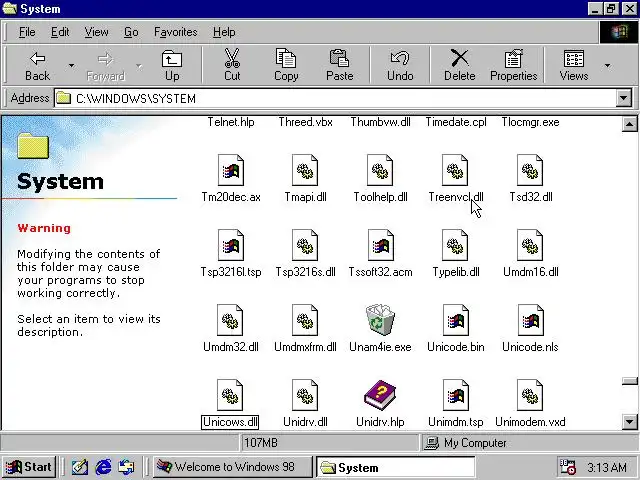Click My Computer zone in status bar

pyautogui.click(x=529, y=443)
